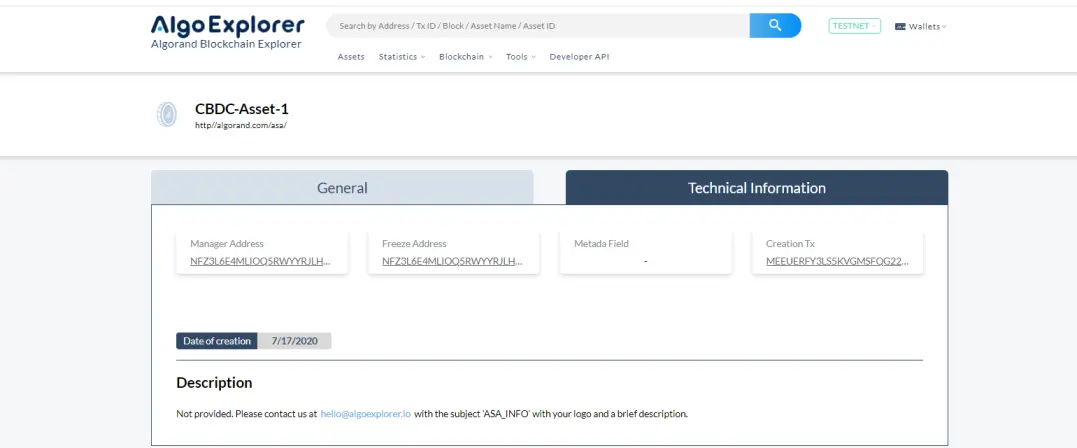This screenshot has width=1077, height=448.
Task: Expand the Blockchain menu
Action: click(466, 57)
